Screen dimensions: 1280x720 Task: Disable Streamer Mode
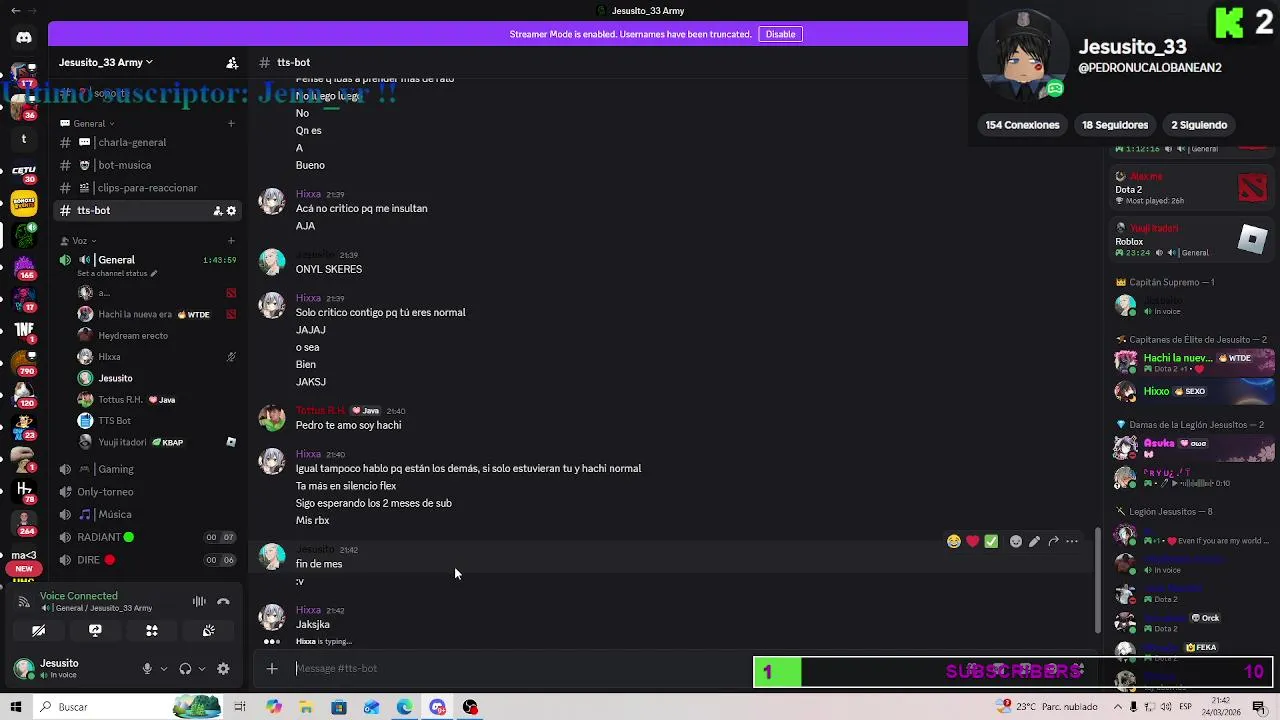click(780, 34)
